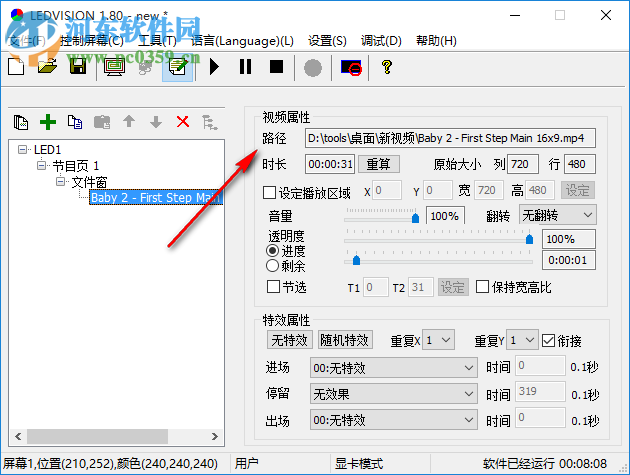Add item with green plus icon
The image size is (630, 475).
[x=48, y=122]
